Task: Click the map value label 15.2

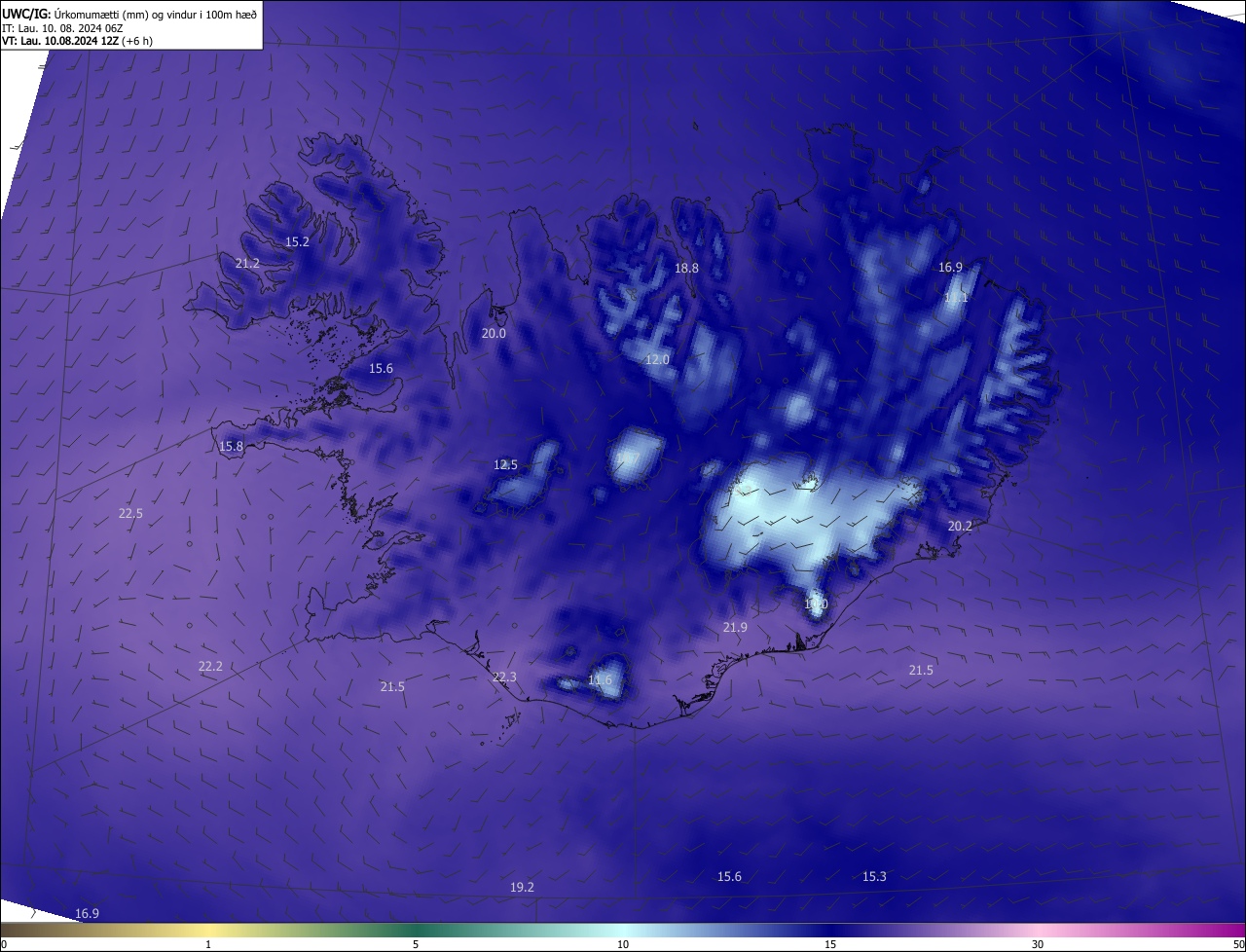Action: (297, 241)
